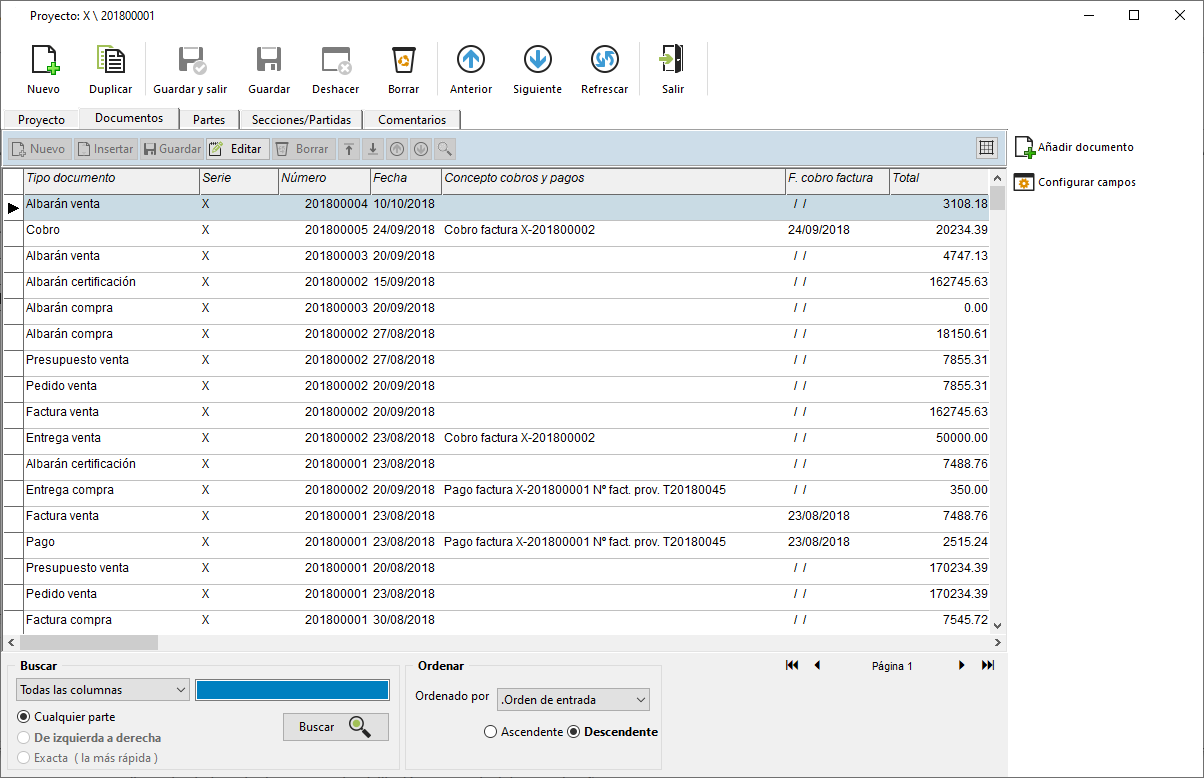Jump to last page icon
1204x778 pixels.
pyautogui.click(x=988, y=665)
